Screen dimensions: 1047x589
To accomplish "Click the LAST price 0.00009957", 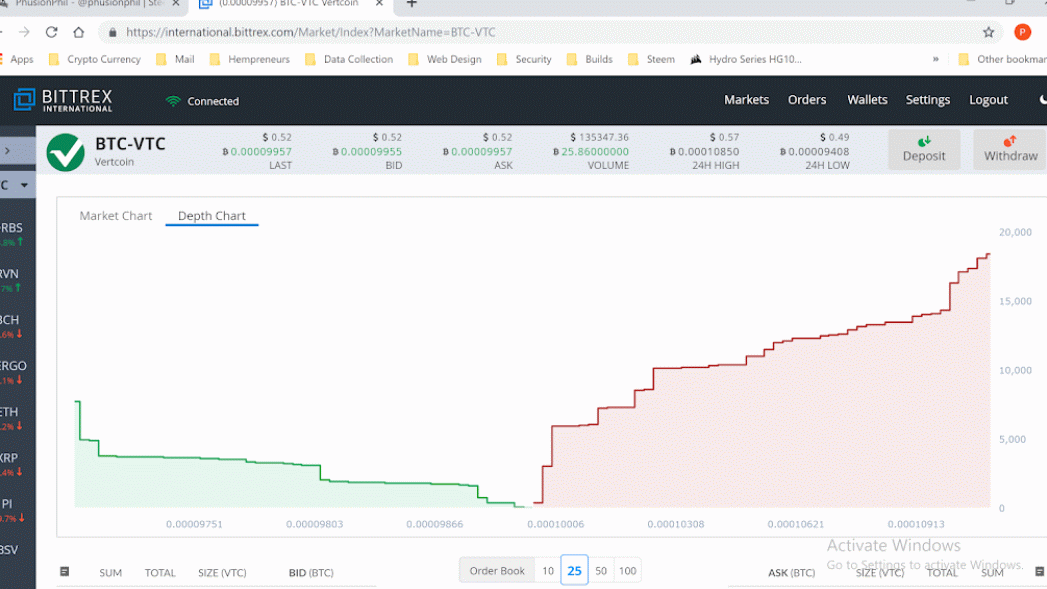I will coord(257,152).
